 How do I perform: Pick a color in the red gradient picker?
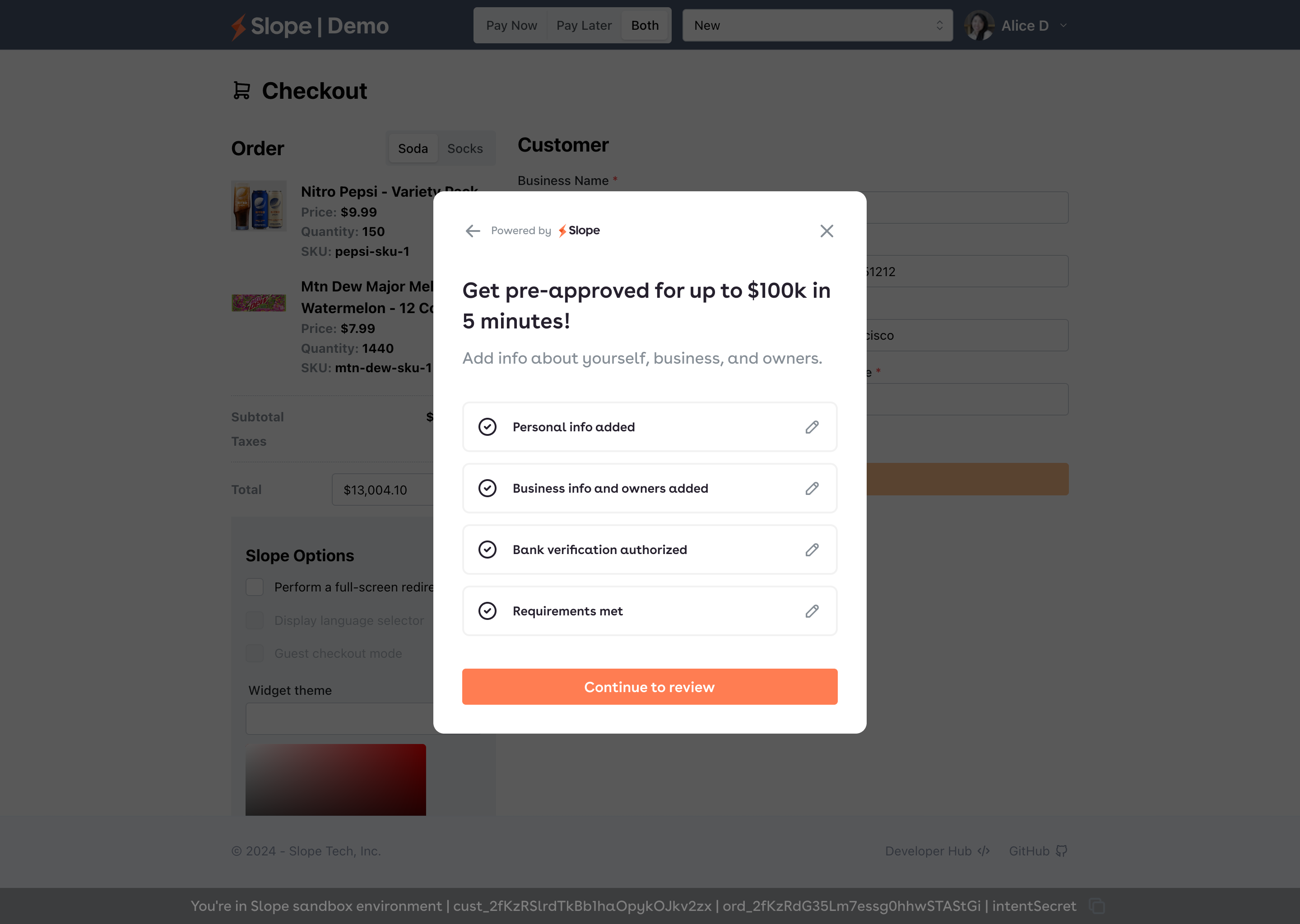click(335, 780)
